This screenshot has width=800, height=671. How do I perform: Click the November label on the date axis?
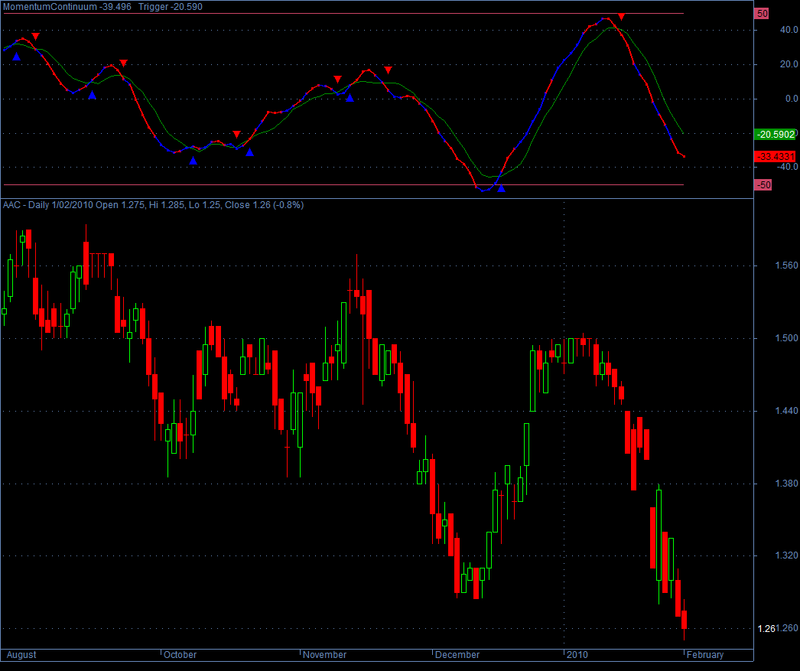pyautogui.click(x=324, y=655)
